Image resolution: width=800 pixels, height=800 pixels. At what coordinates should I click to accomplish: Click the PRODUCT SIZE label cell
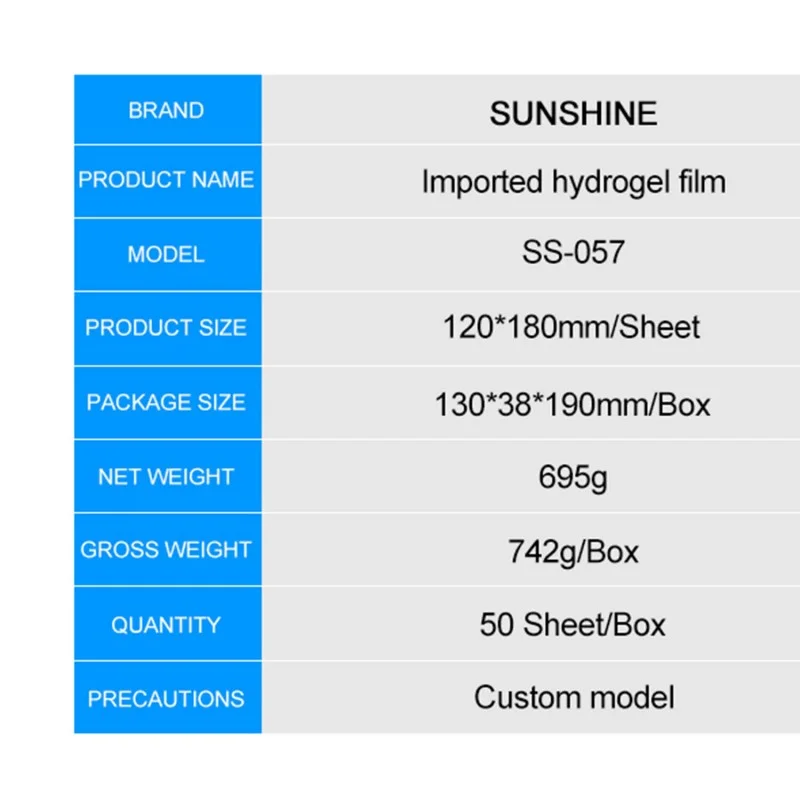167,329
